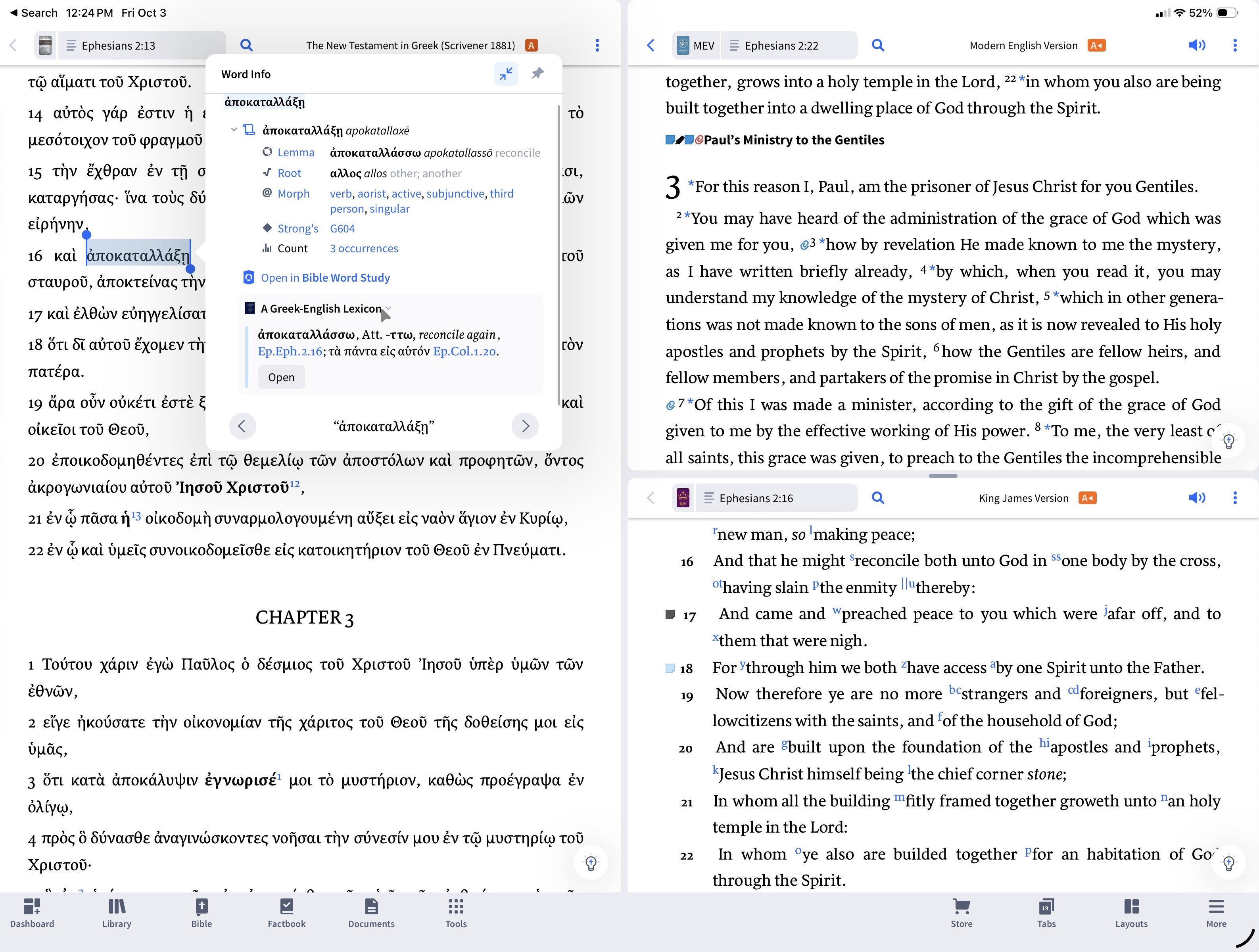Image resolution: width=1259 pixels, height=952 pixels.
Task: Open search in Greek New Testament panel
Action: [x=246, y=45]
